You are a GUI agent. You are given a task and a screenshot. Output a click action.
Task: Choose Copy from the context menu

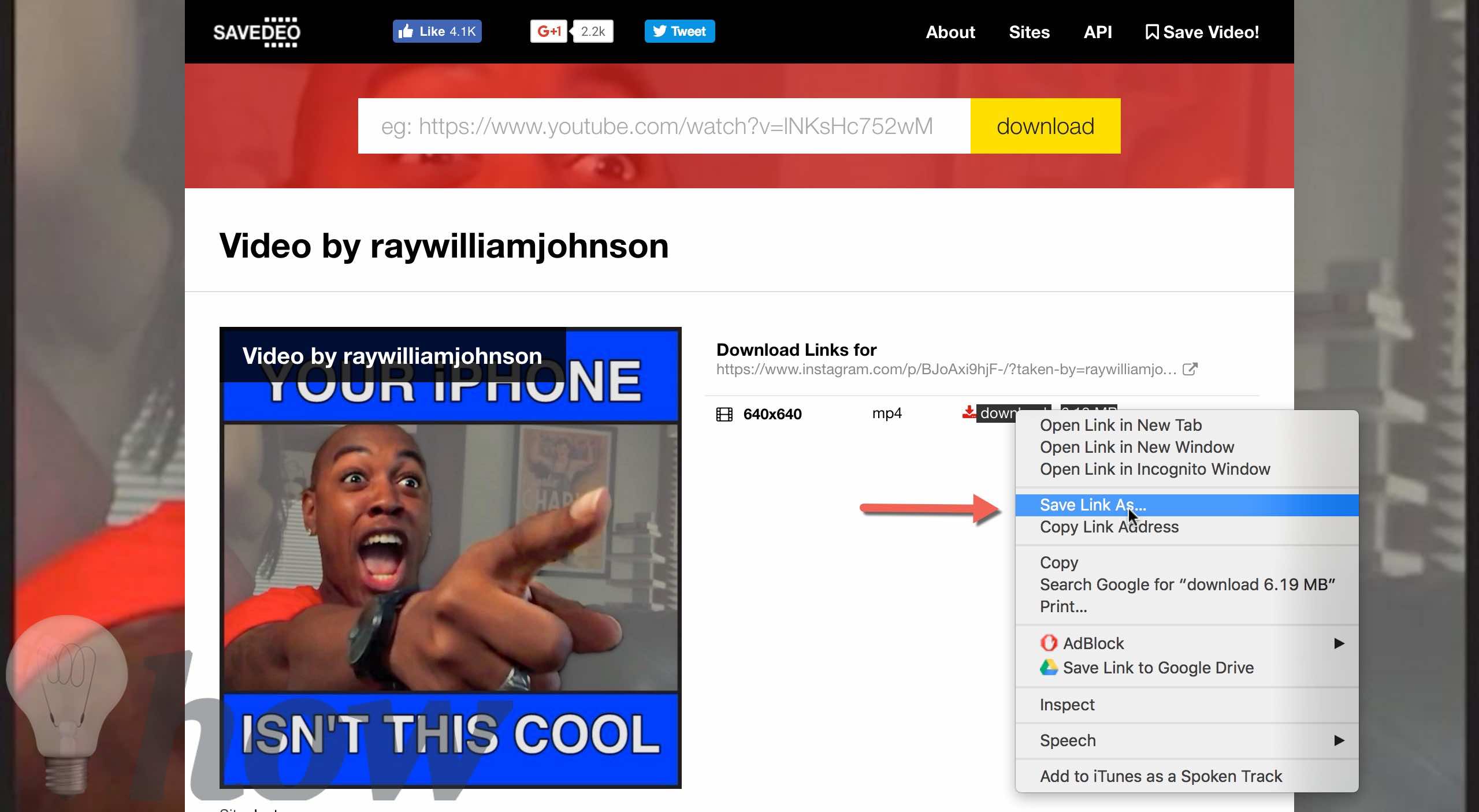pos(1187,563)
